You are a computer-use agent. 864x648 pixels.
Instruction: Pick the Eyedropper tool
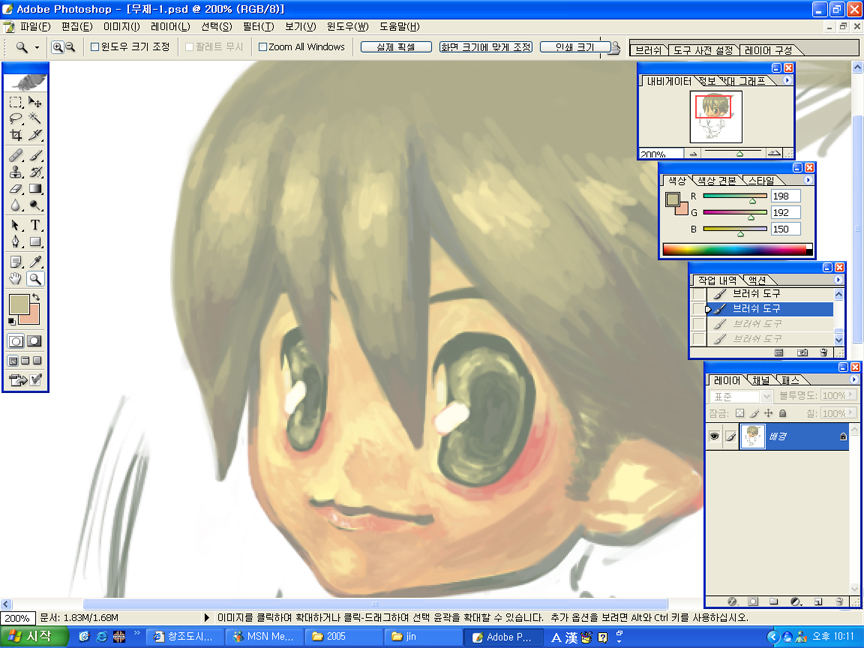(x=35, y=262)
